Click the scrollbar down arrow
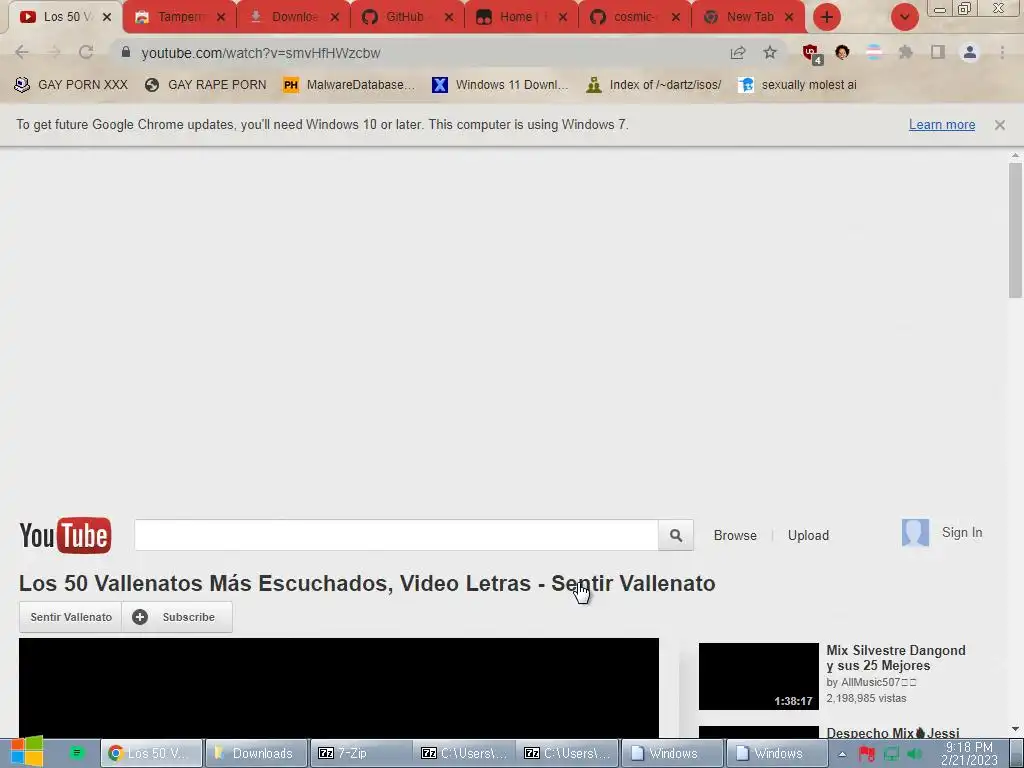This screenshot has height=768, width=1024. (1015, 729)
